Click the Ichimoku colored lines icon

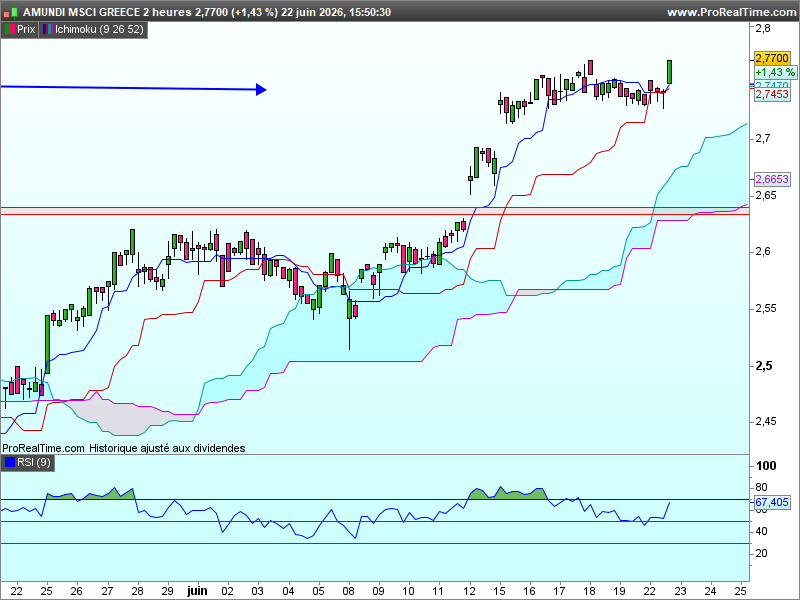[x=47, y=30]
